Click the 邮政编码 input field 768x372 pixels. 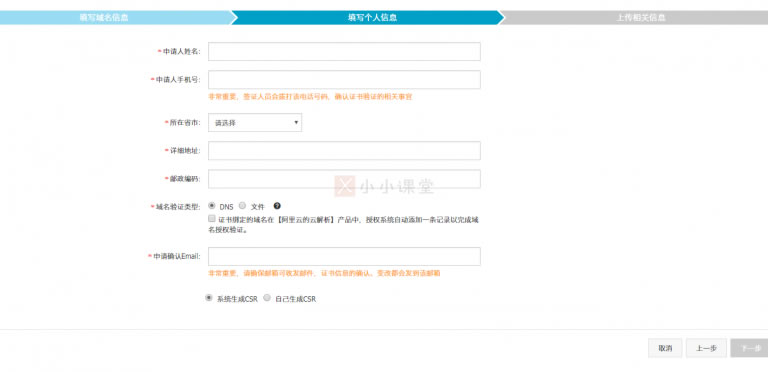(344, 179)
